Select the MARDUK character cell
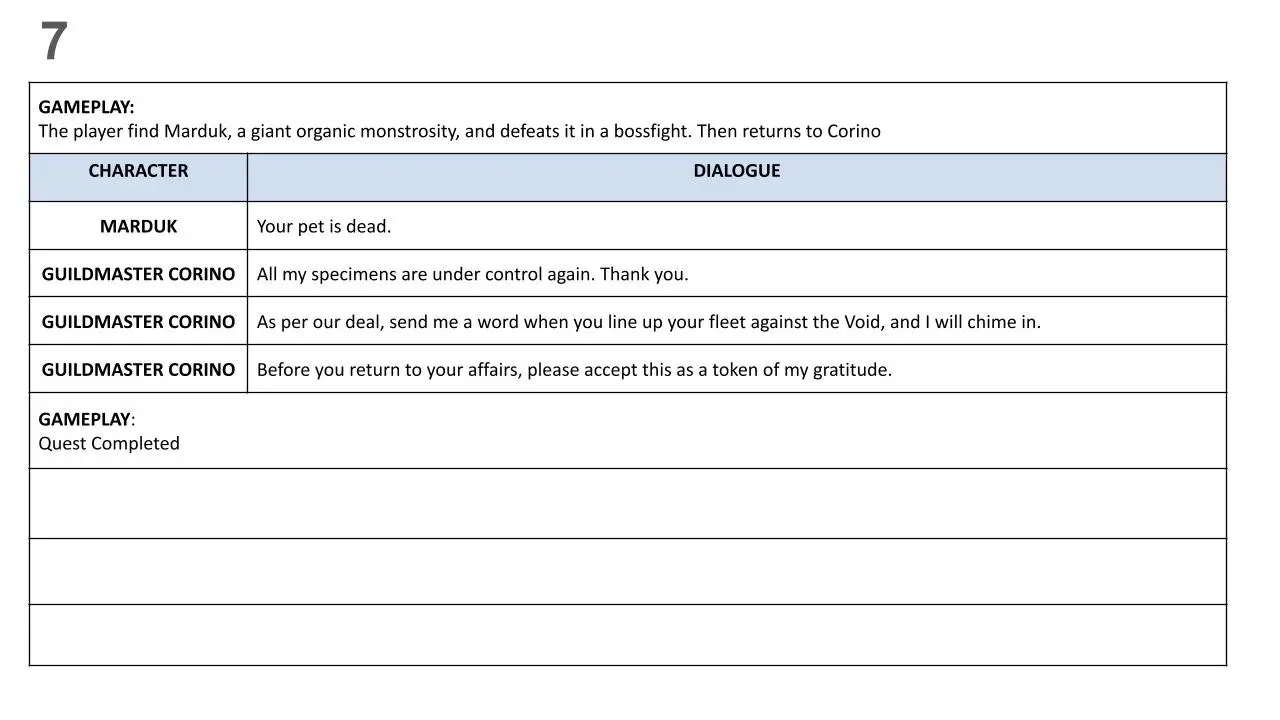Screen dimensions: 1280x720 click(138, 226)
